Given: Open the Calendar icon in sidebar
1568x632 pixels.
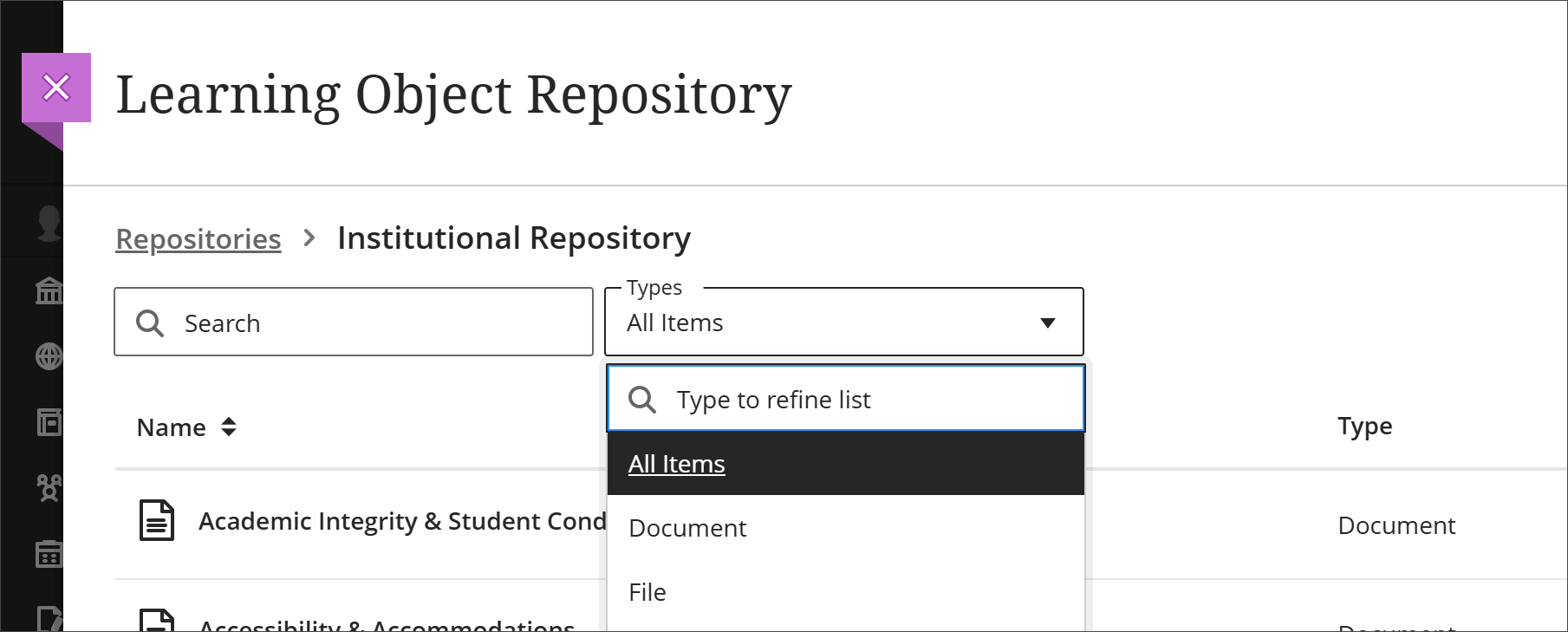Looking at the screenshot, I should pos(49,554).
